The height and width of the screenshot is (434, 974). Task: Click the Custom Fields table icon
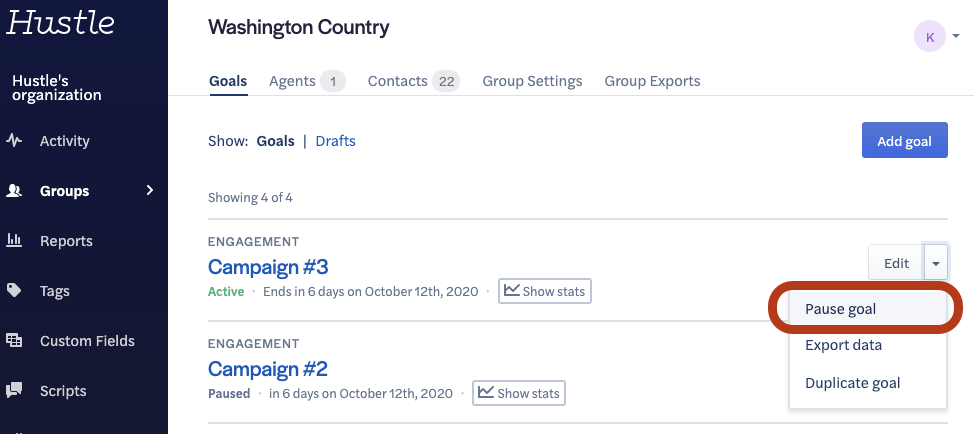(x=14, y=341)
